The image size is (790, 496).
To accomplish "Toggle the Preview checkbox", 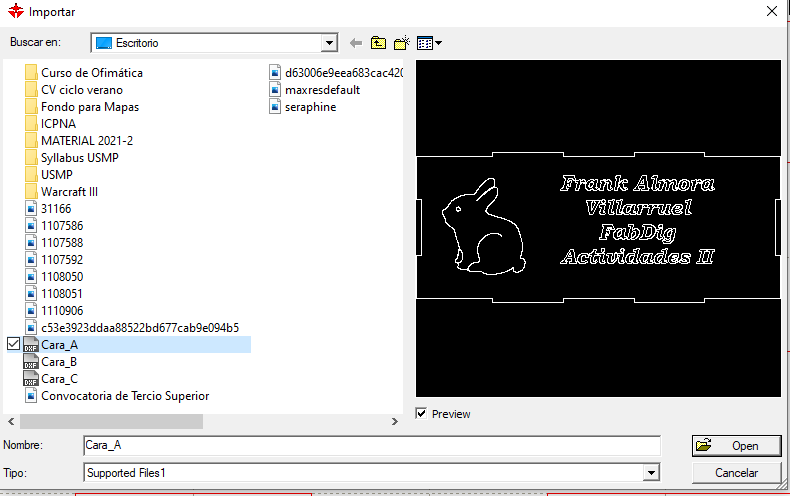I will click(x=421, y=414).
